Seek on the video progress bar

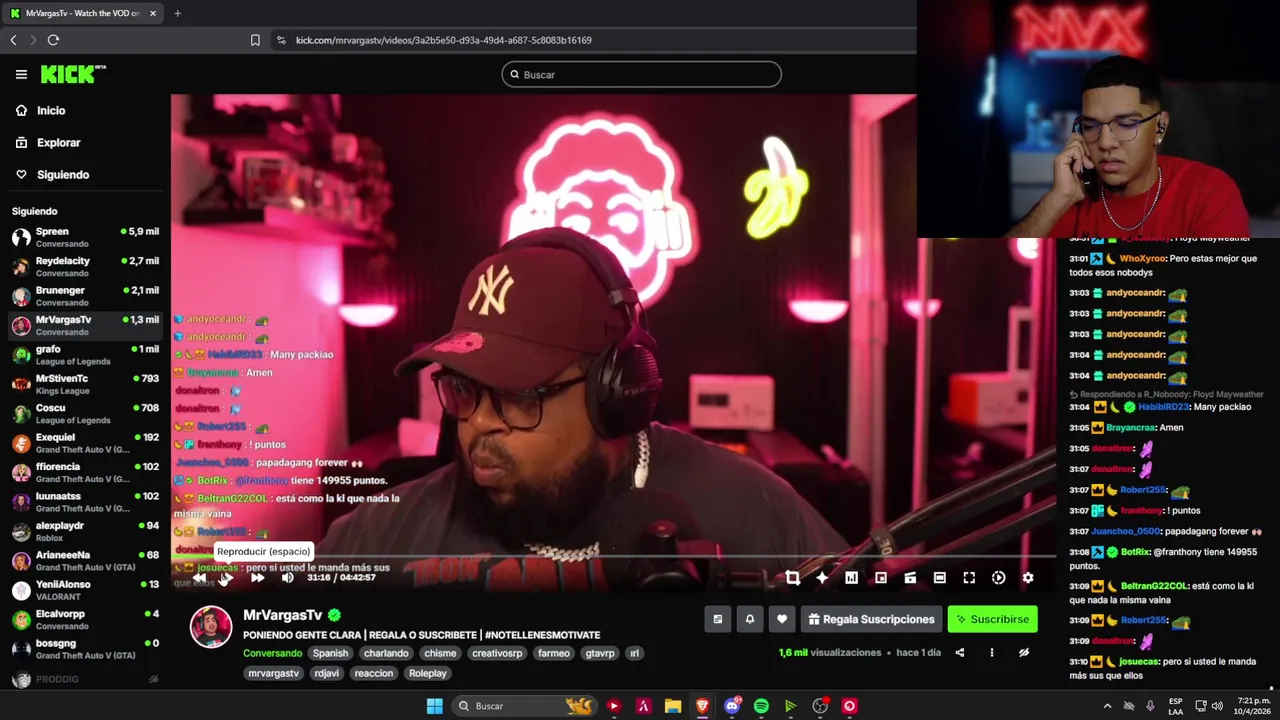[615, 556]
